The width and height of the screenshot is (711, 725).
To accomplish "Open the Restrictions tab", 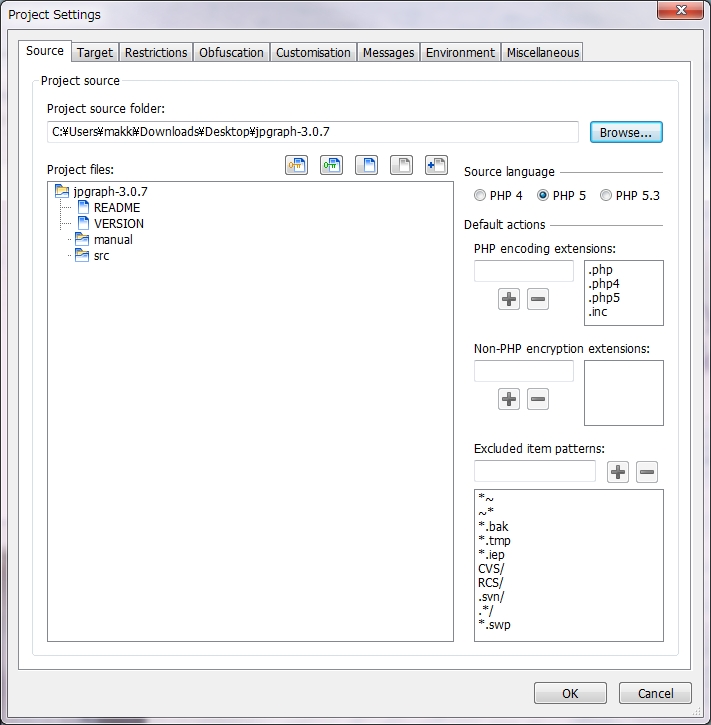I will pos(156,53).
